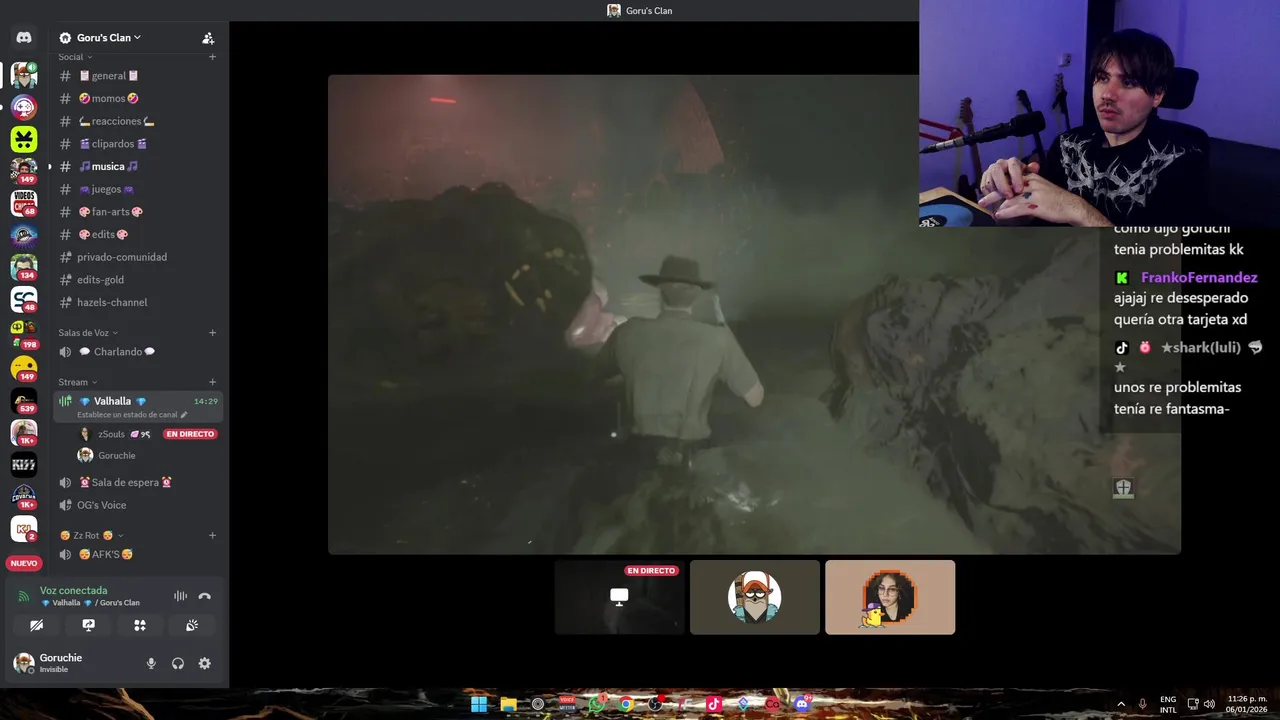The height and width of the screenshot is (720, 1280).
Task: Add channel to Stream category plus
Action: coord(212,382)
